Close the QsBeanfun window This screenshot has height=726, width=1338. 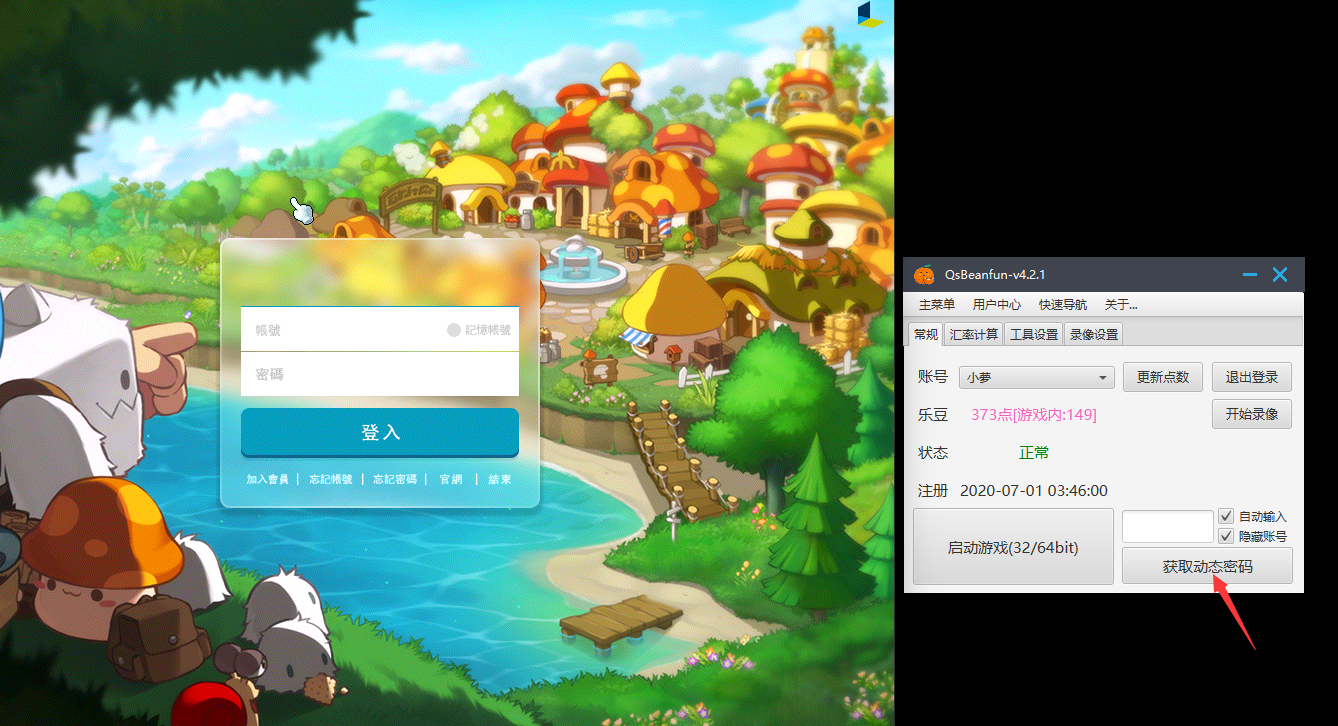(1279, 275)
